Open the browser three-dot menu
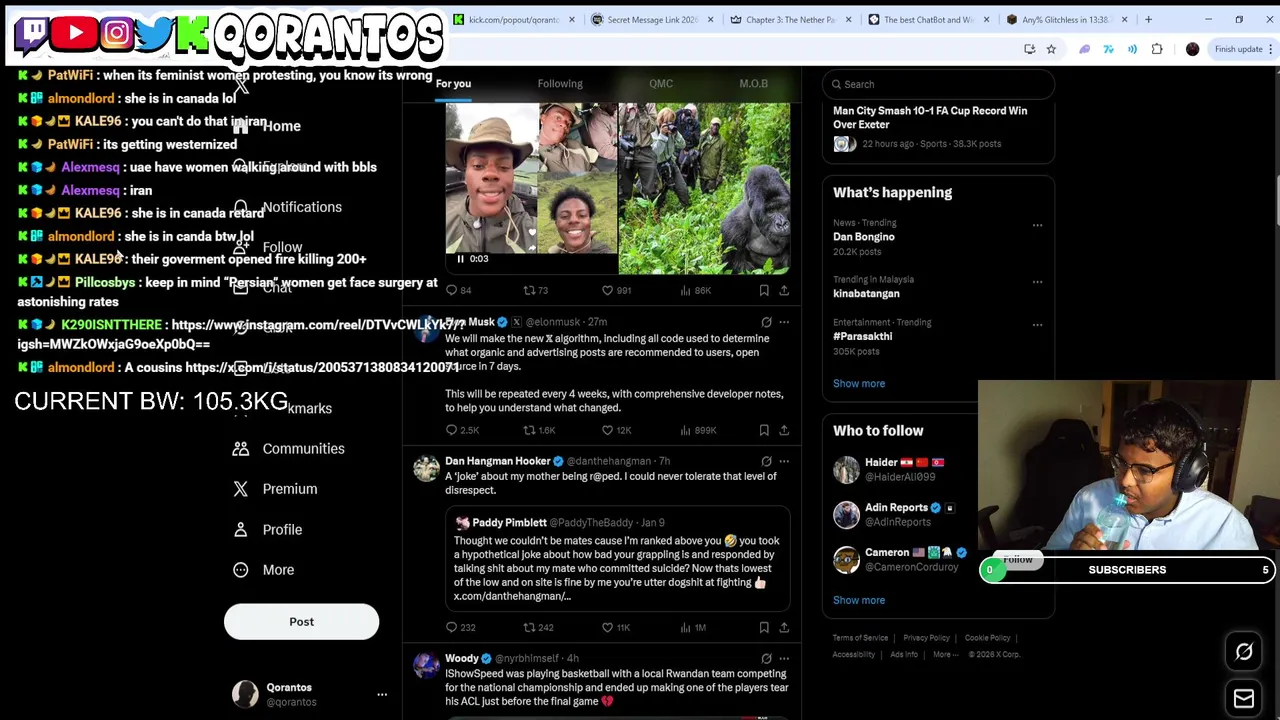The image size is (1280, 720). (1269, 49)
